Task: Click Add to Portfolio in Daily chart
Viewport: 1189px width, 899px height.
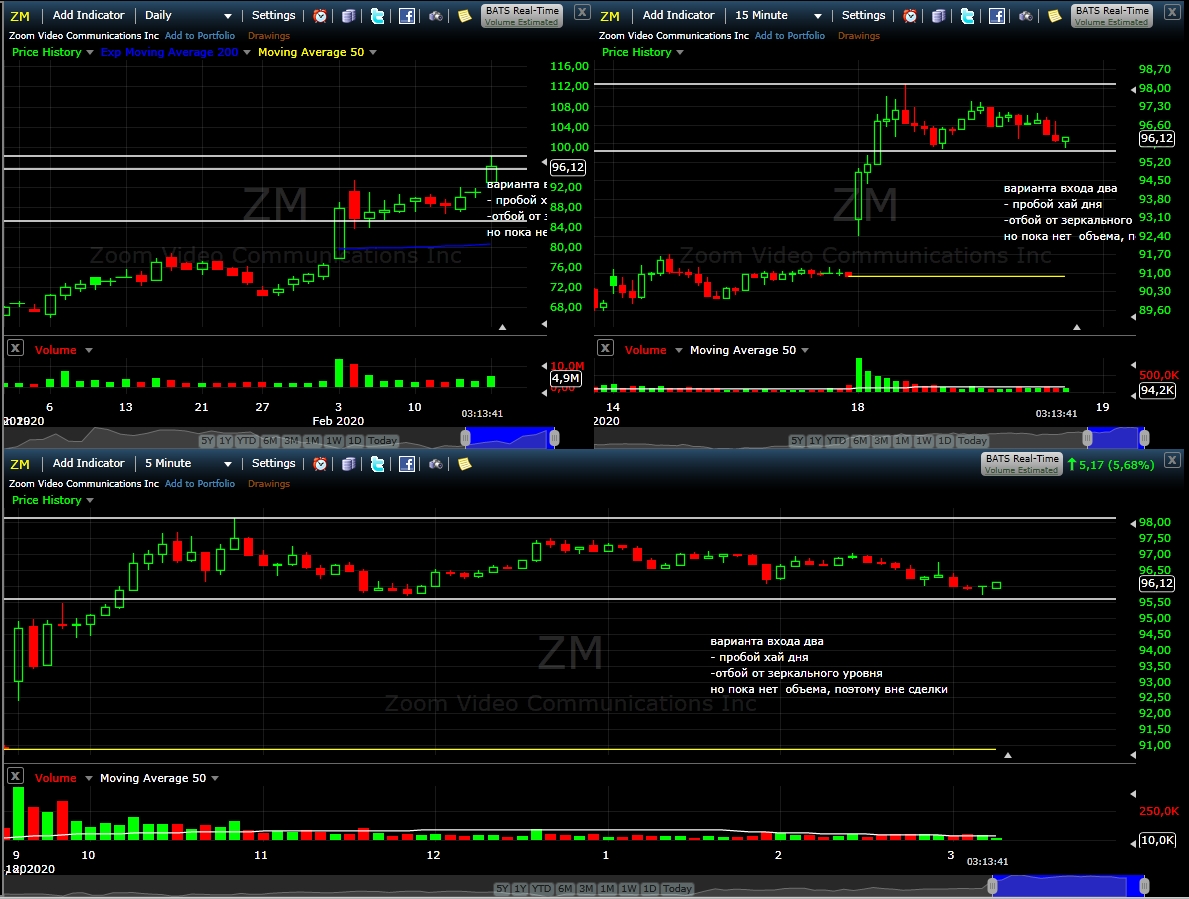Action: (199, 36)
